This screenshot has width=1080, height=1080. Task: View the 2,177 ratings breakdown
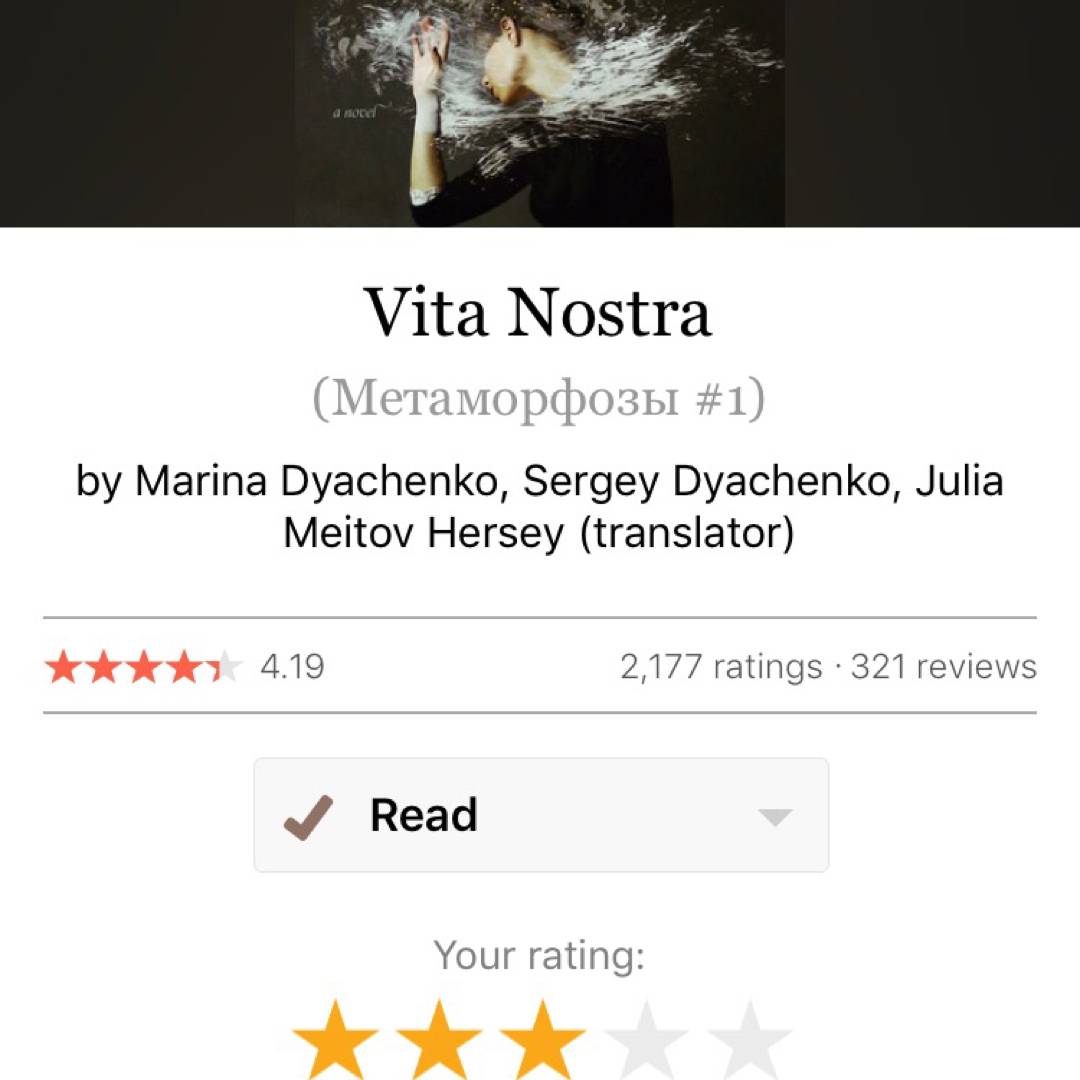(721, 666)
